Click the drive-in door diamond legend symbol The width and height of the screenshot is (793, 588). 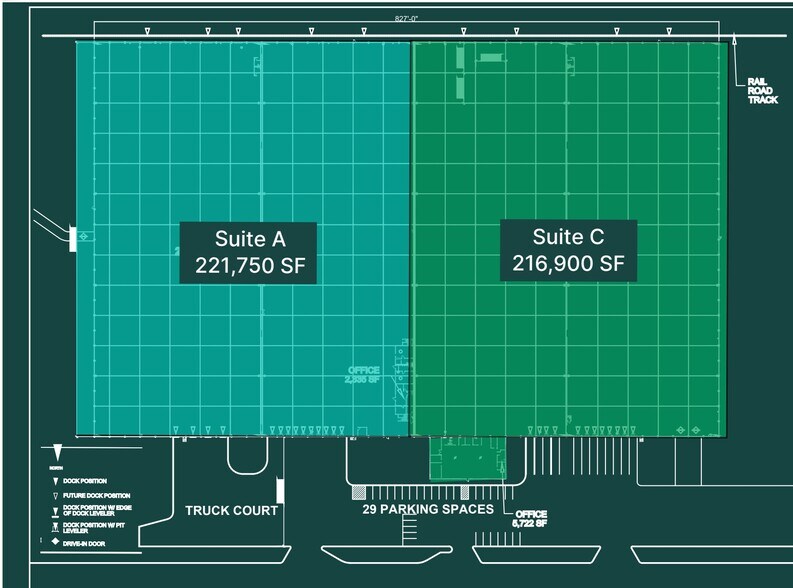point(57,543)
